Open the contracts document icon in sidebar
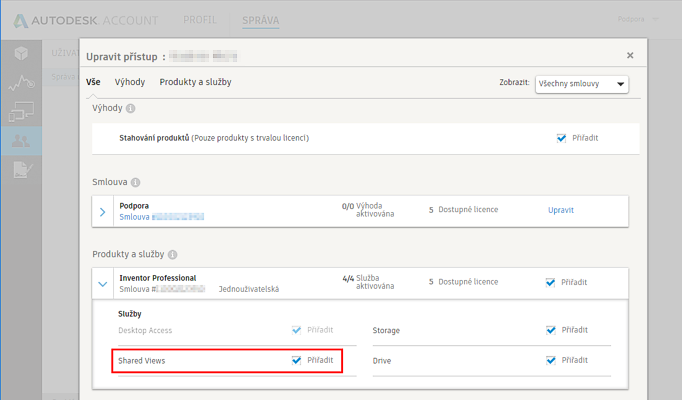 tap(21, 169)
